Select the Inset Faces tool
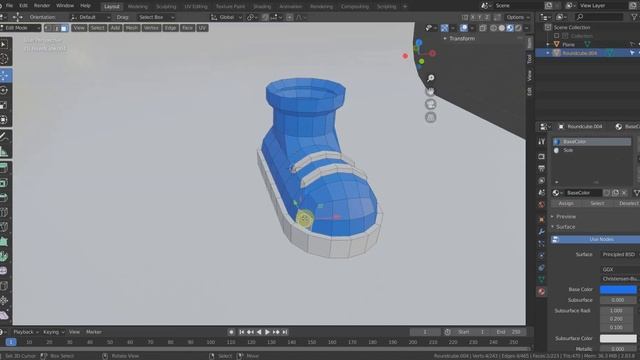 click(4, 182)
